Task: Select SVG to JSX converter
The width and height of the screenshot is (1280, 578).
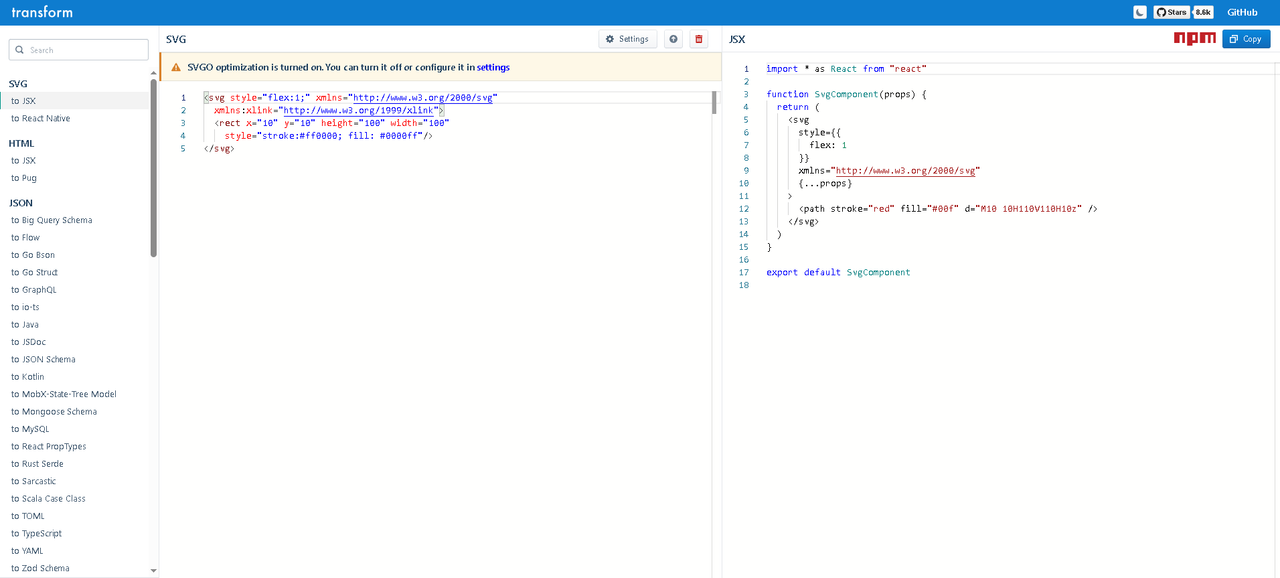Action: coord(75,101)
